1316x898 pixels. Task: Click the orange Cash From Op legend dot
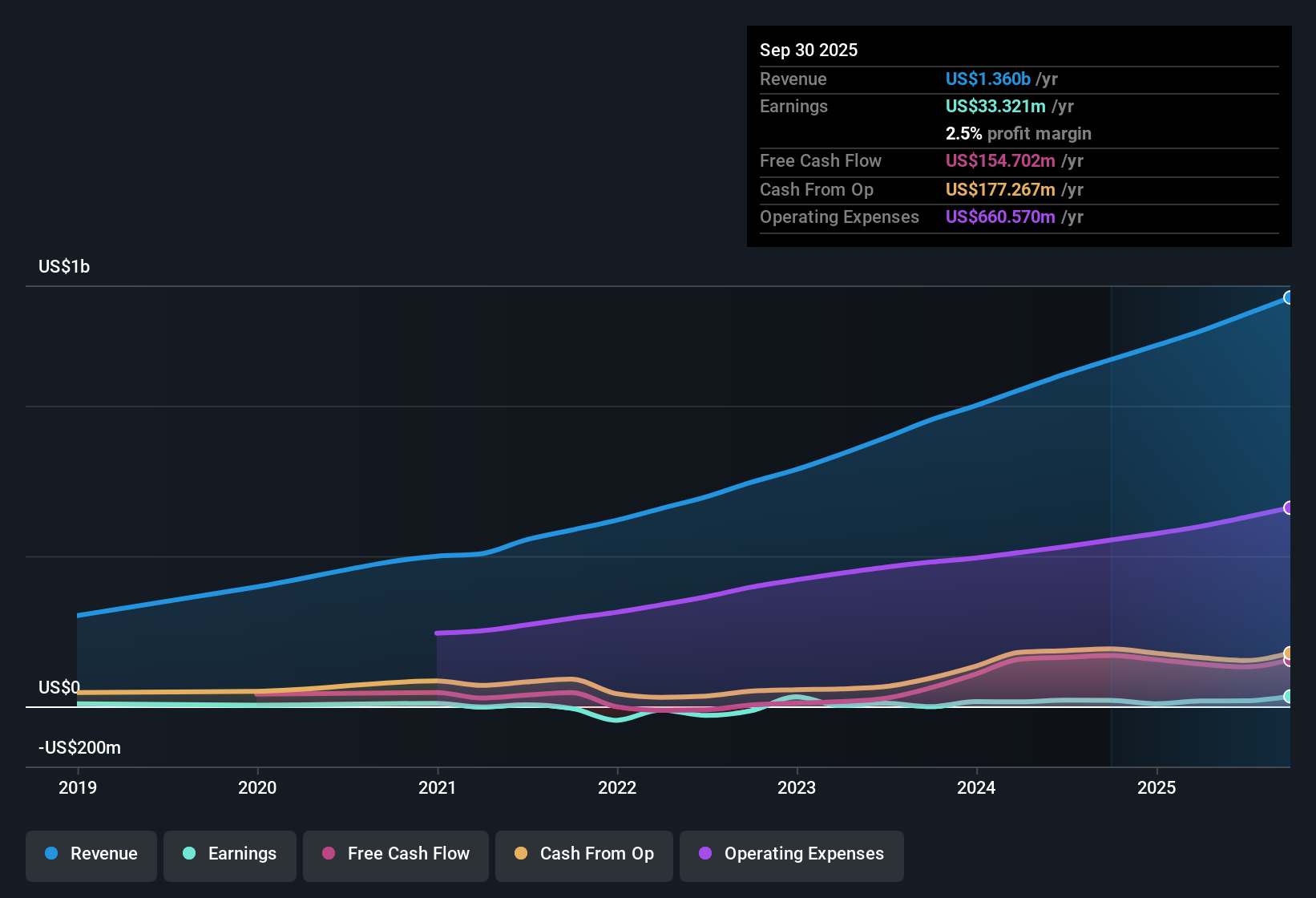pyautogui.click(x=521, y=854)
